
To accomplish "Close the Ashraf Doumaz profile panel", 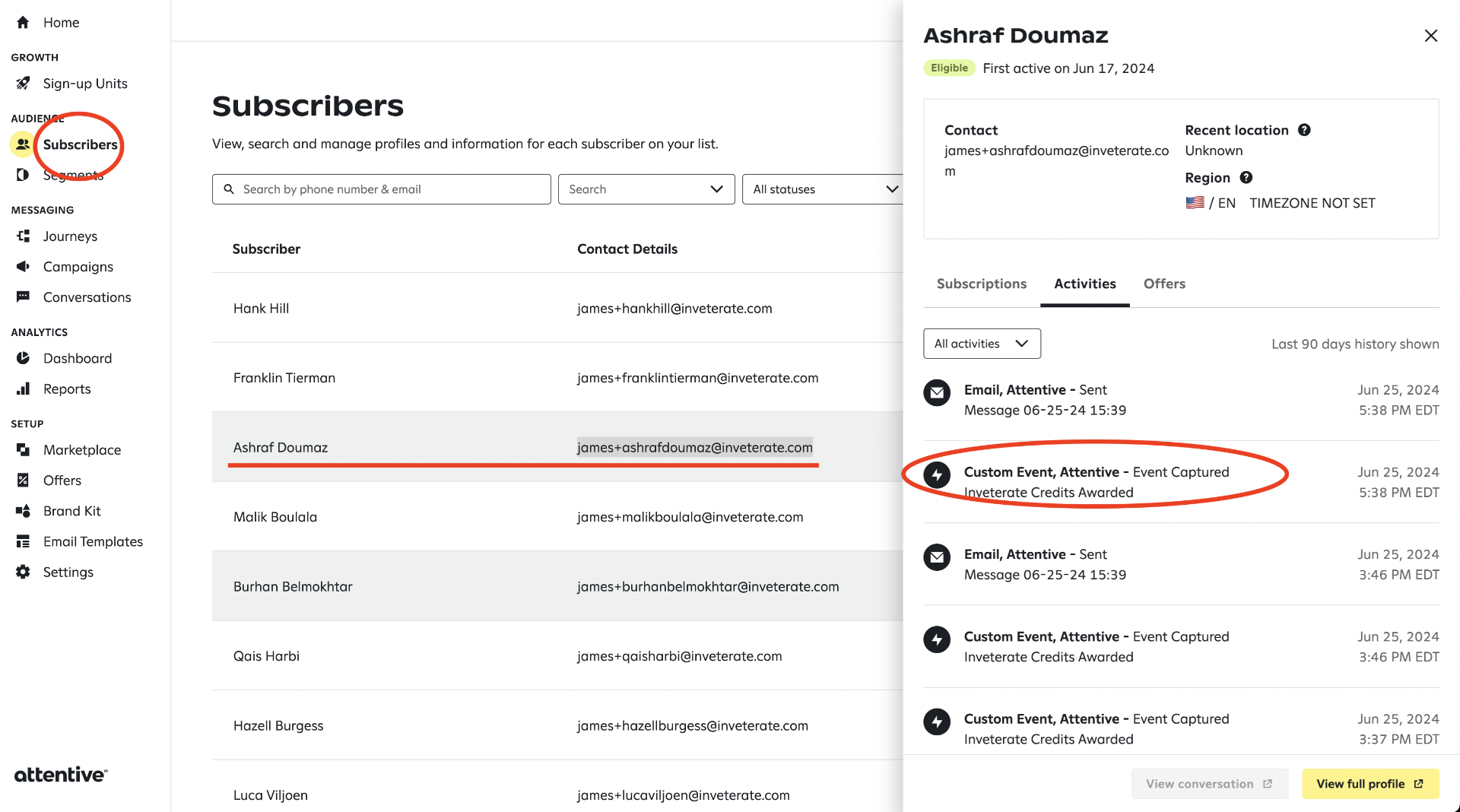I will click(x=1430, y=36).
